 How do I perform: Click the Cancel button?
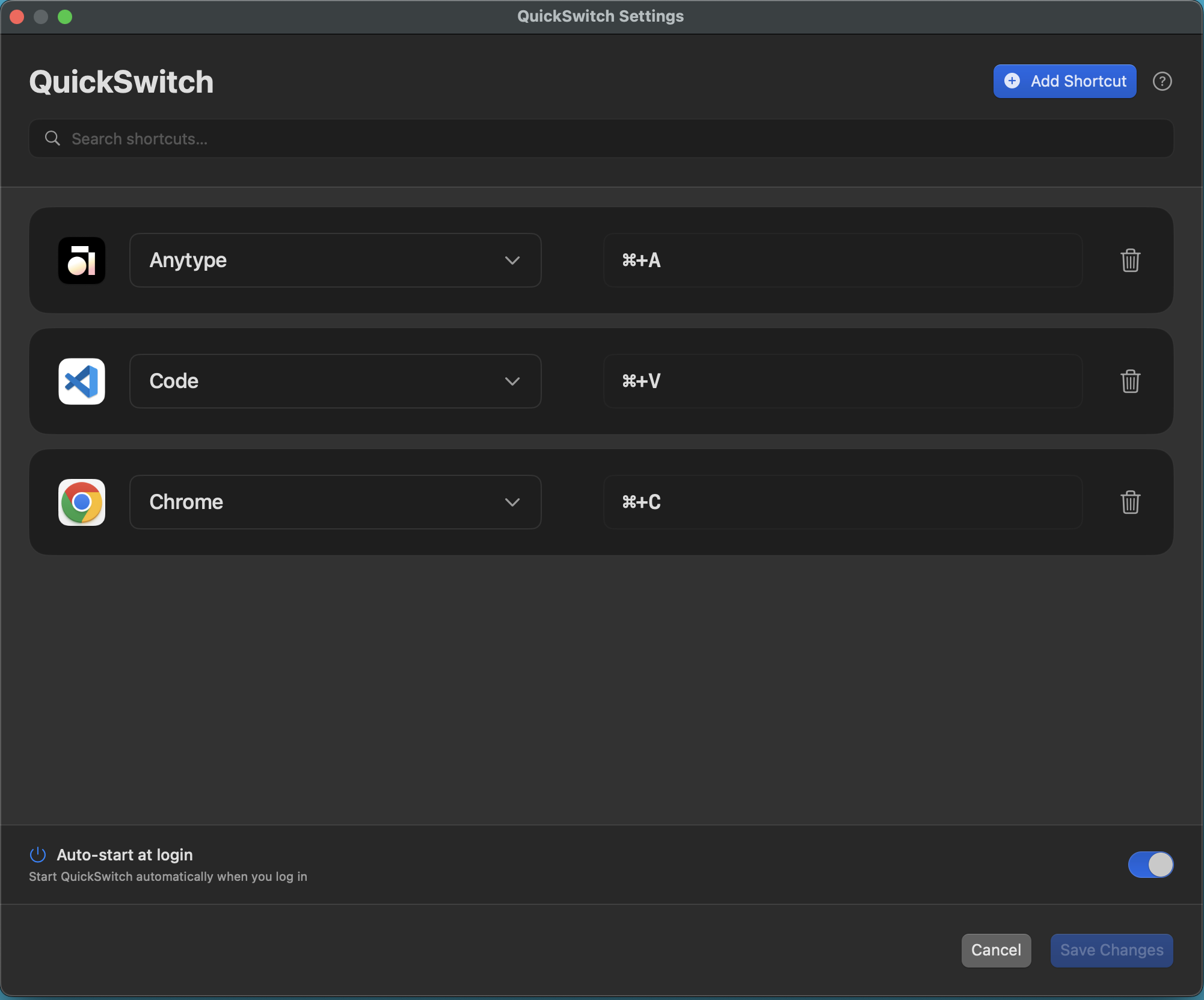point(996,950)
